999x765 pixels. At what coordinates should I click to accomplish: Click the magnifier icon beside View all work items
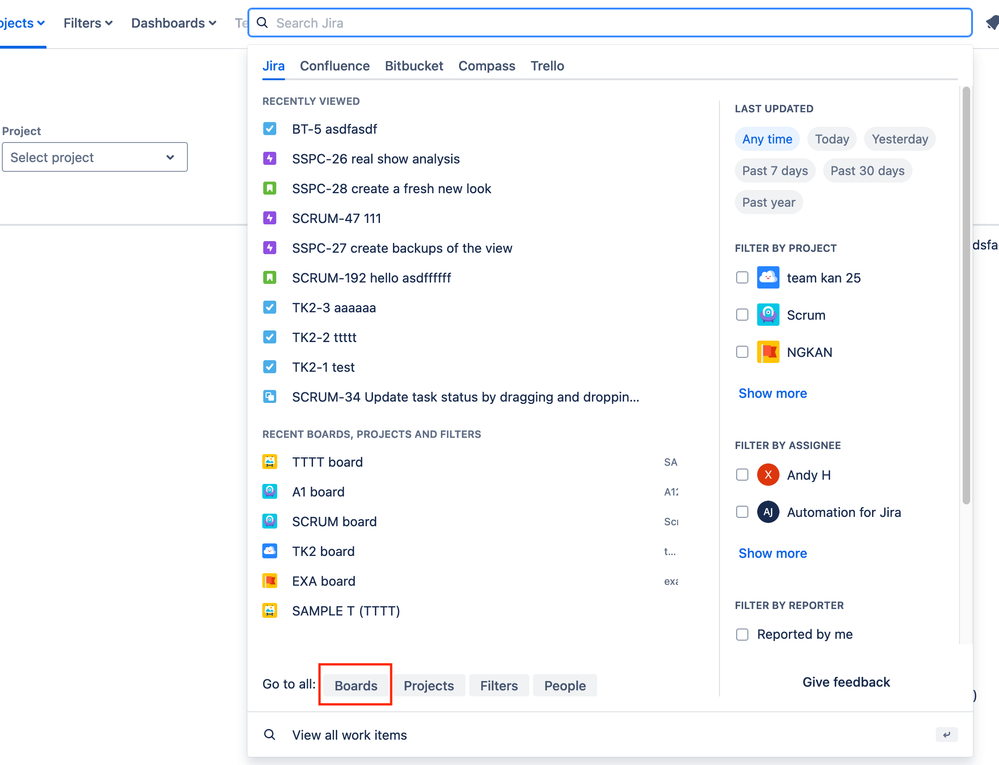pos(270,735)
